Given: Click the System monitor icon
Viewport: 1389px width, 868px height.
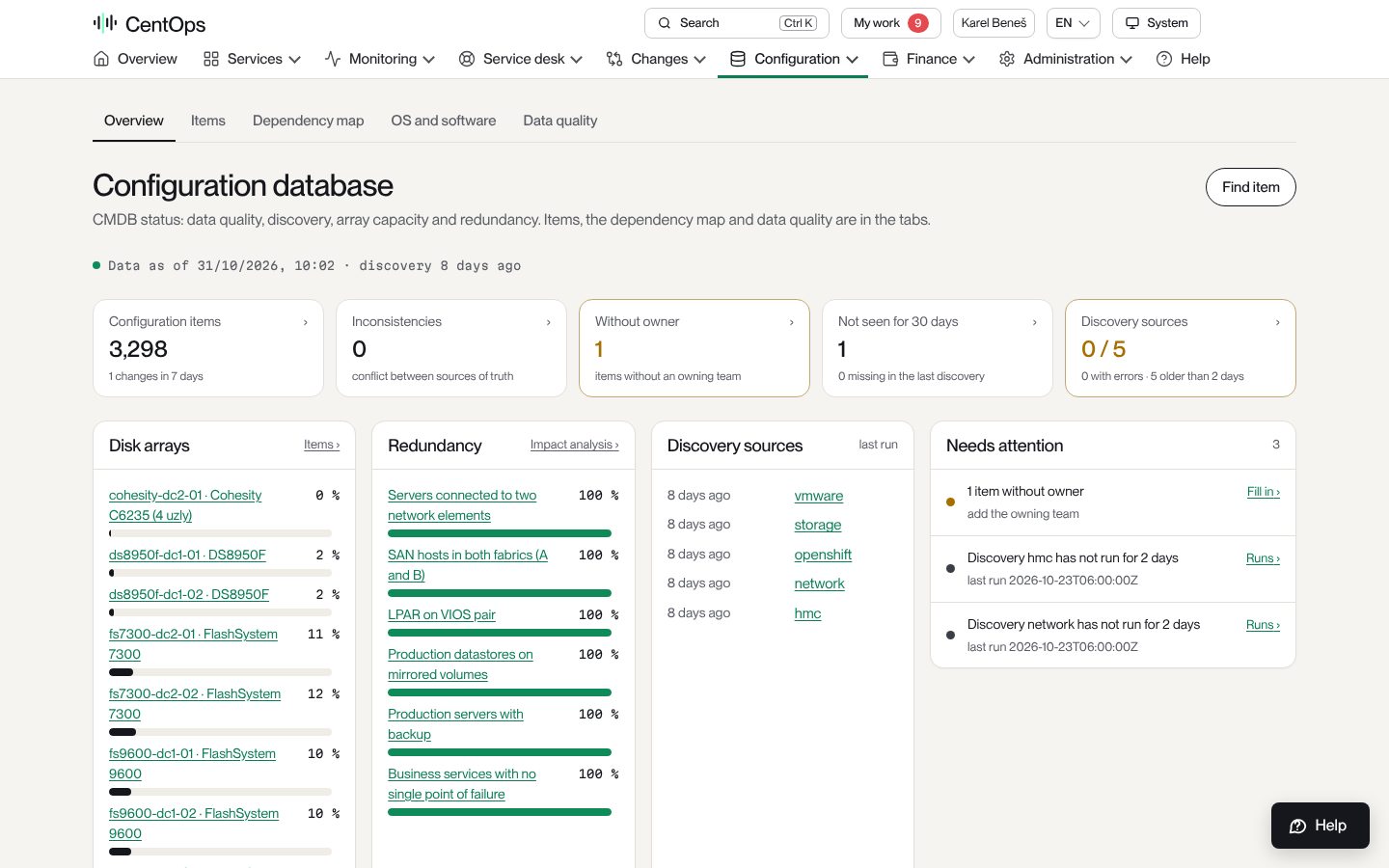Looking at the screenshot, I should click(1132, 23).
